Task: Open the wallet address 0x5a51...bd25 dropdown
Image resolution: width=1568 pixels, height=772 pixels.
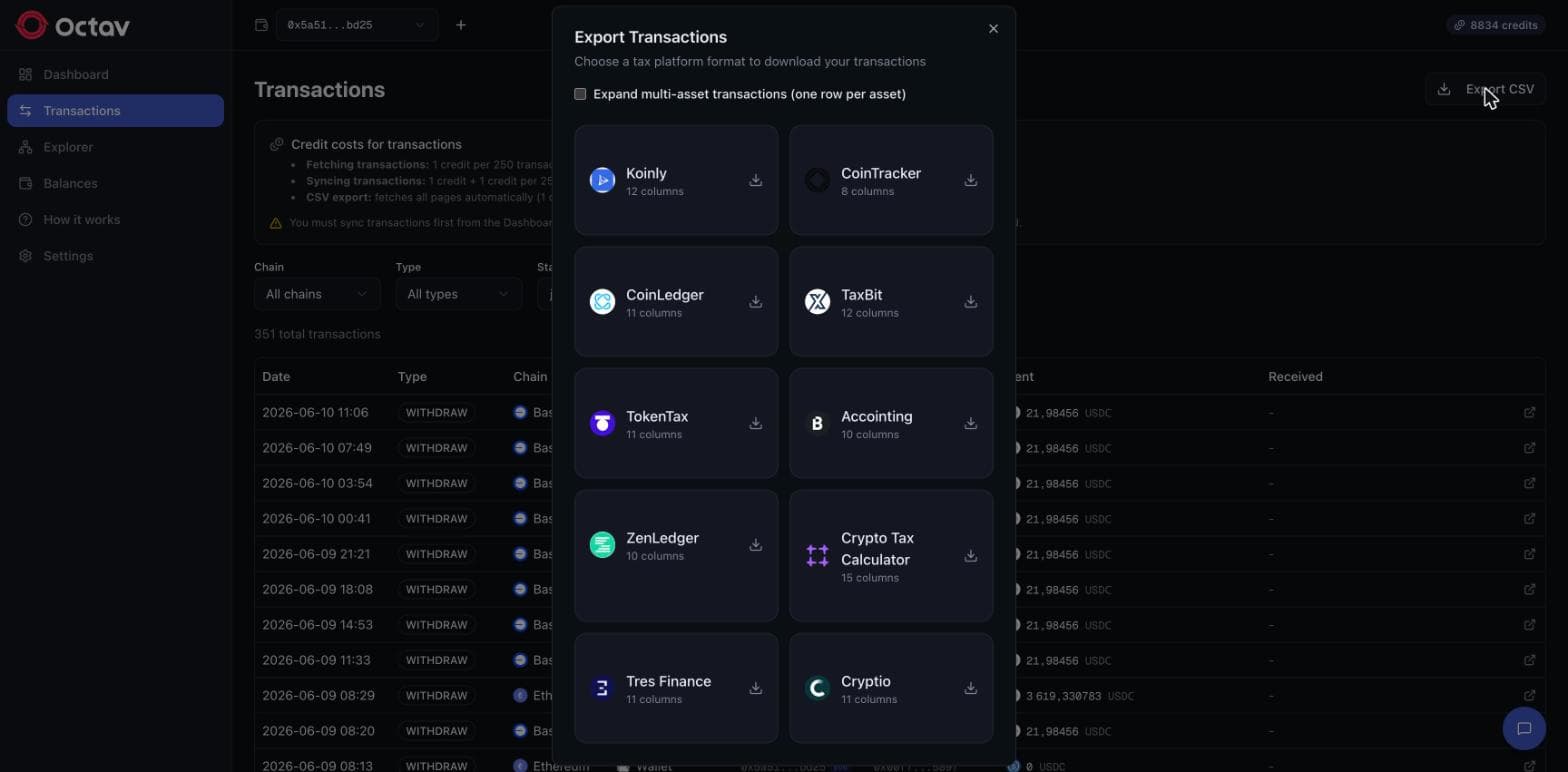Action: [x=356, y=25]
